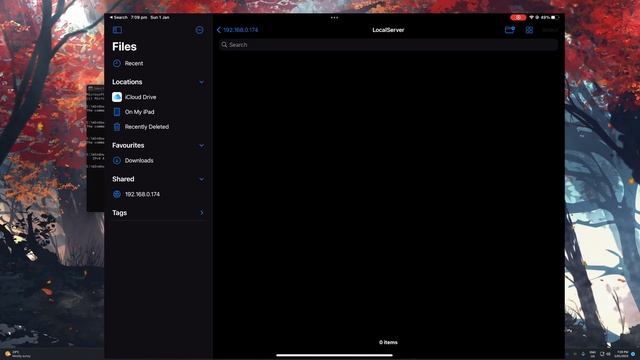Open On My iPad location
Screen dimensions: 640x360
click(133, 112)
